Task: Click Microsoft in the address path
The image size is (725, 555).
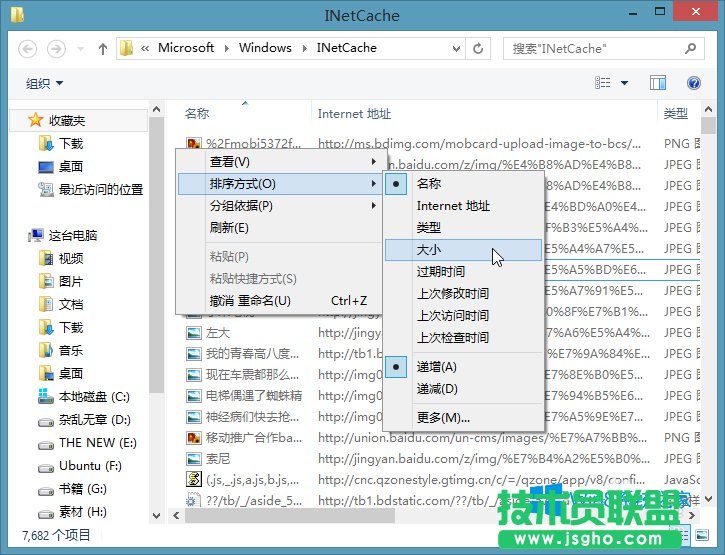Action: coord(186,48)
